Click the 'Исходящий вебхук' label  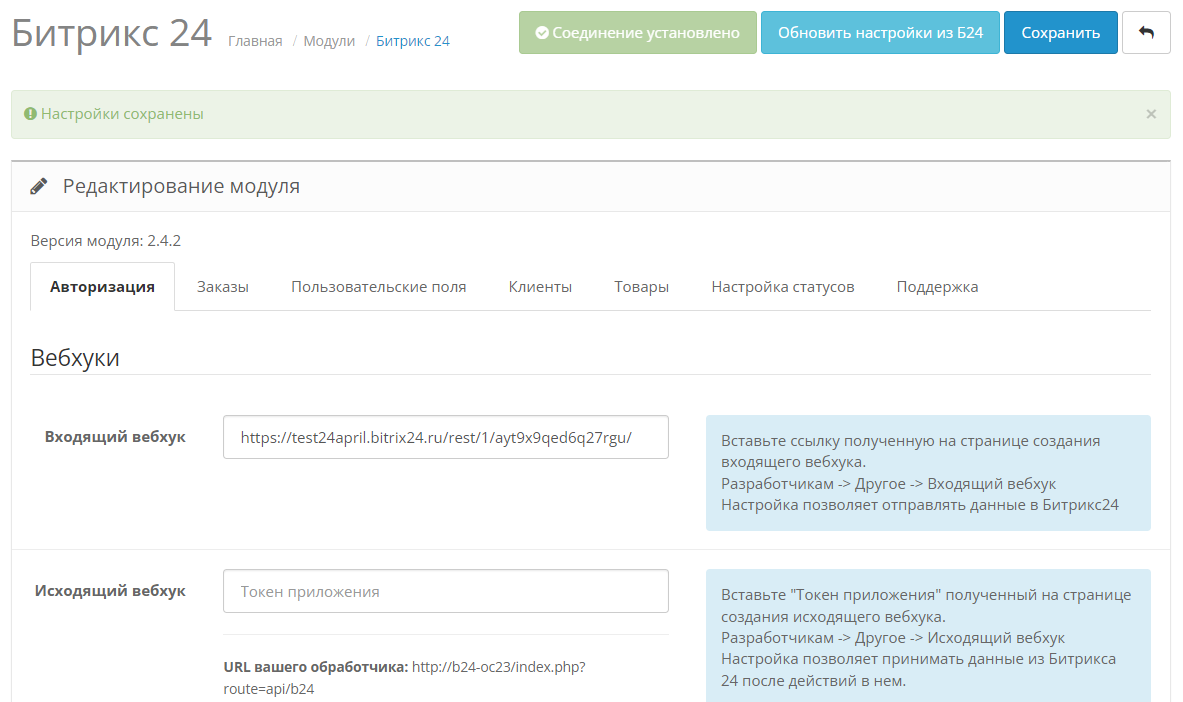[110, 591]
